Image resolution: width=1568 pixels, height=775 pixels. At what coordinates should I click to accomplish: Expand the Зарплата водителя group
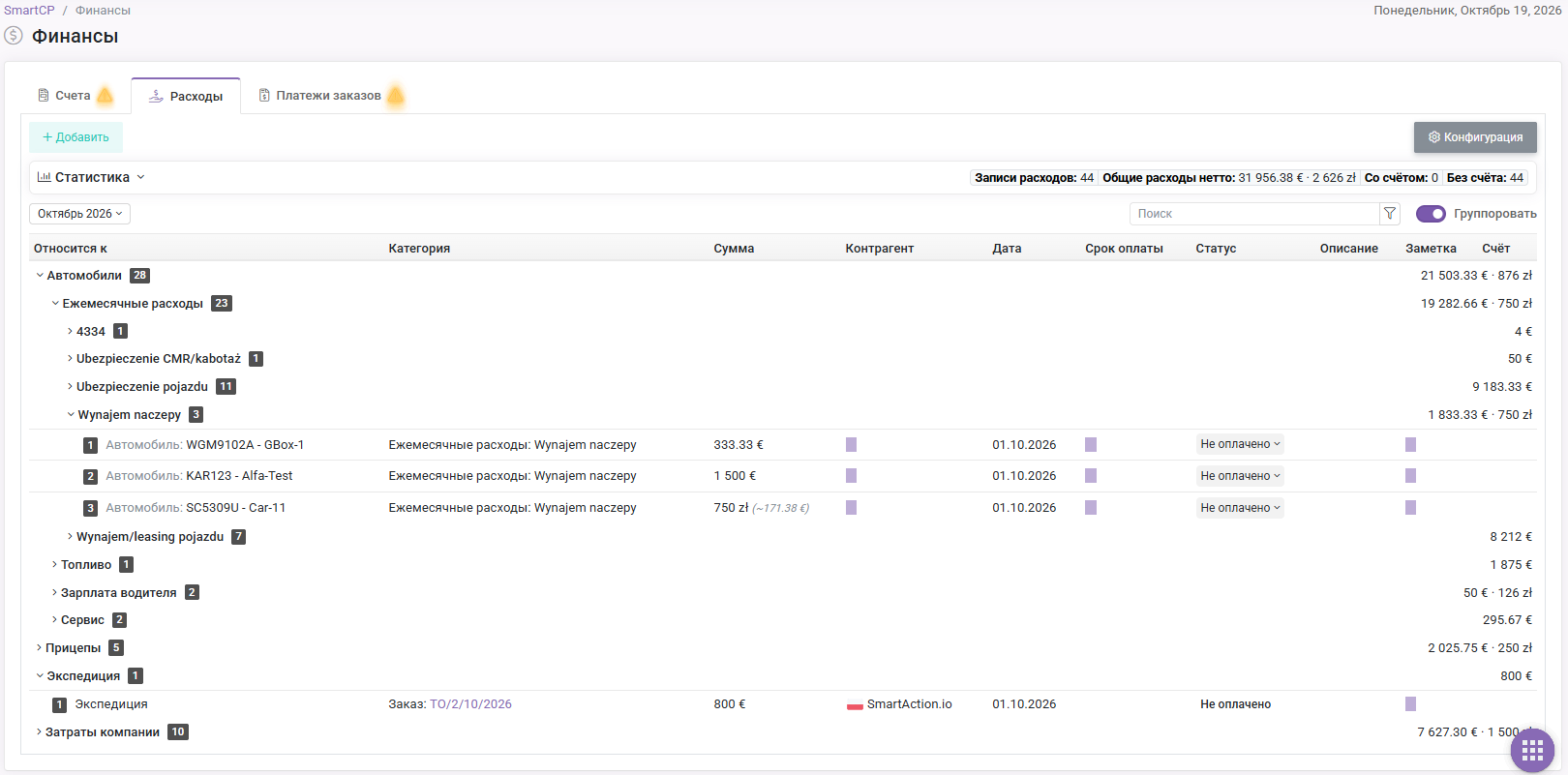point(54,593)
